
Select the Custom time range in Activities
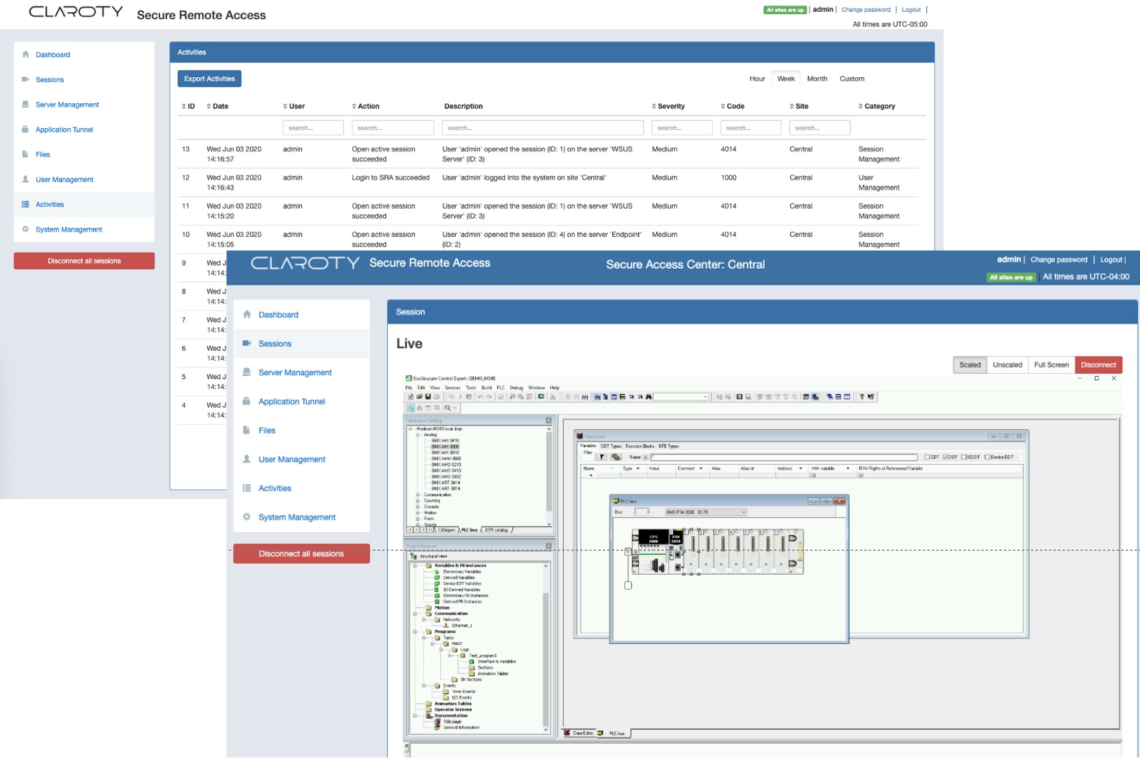point(851,78)
